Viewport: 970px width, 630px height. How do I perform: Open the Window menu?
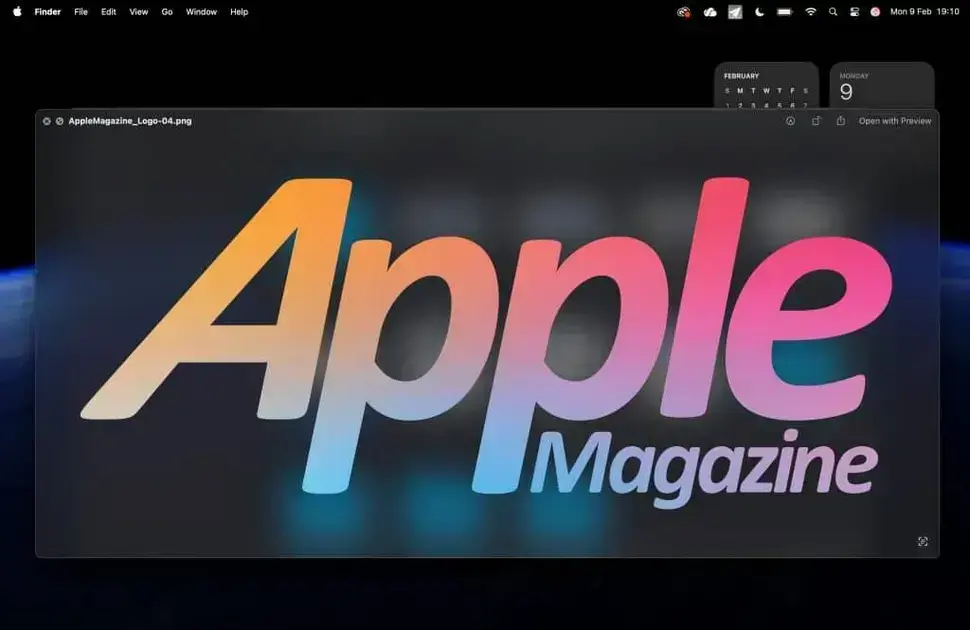coord(201,12)
